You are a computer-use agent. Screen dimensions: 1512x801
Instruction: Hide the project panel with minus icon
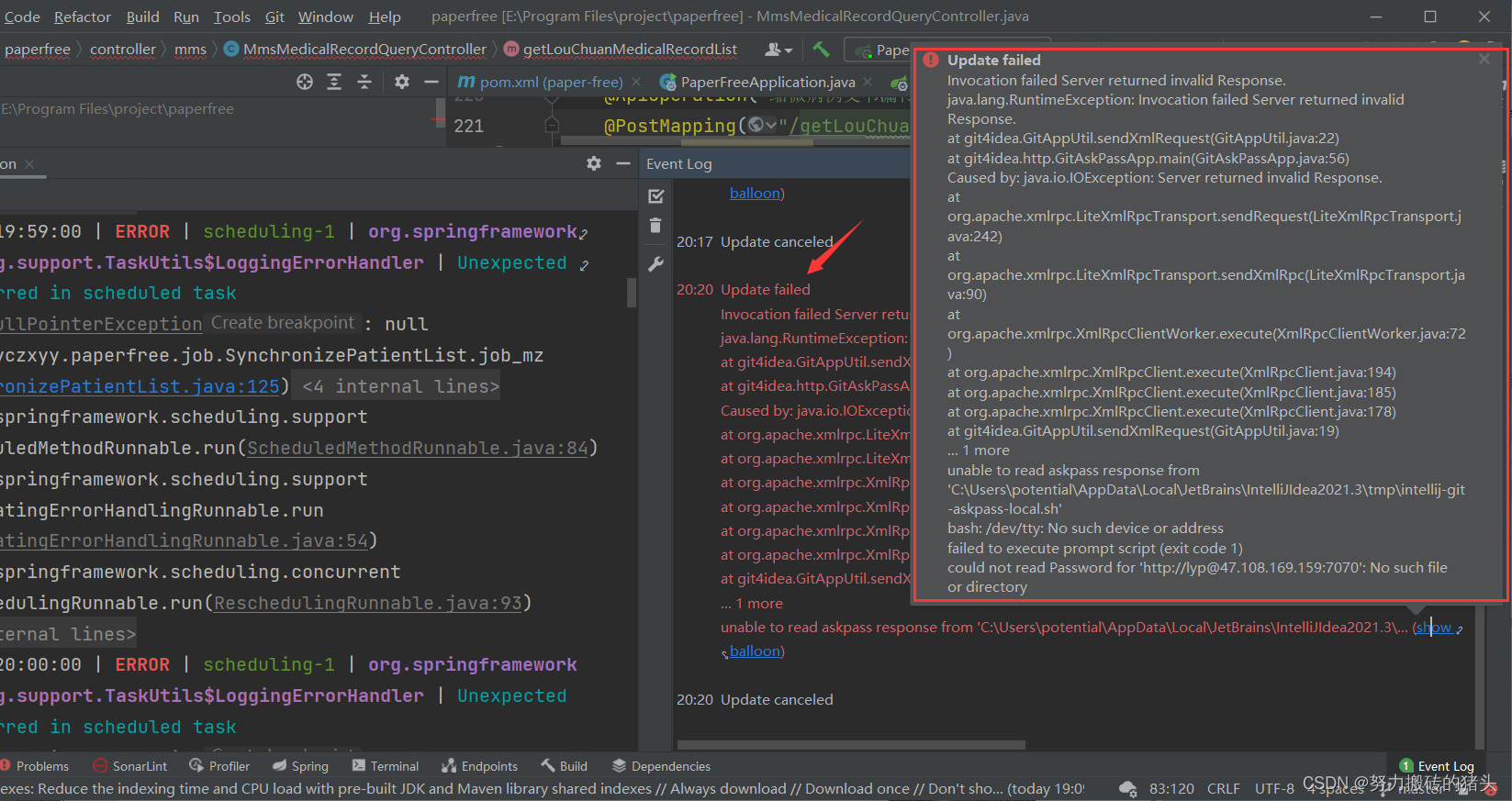(431, 82)
